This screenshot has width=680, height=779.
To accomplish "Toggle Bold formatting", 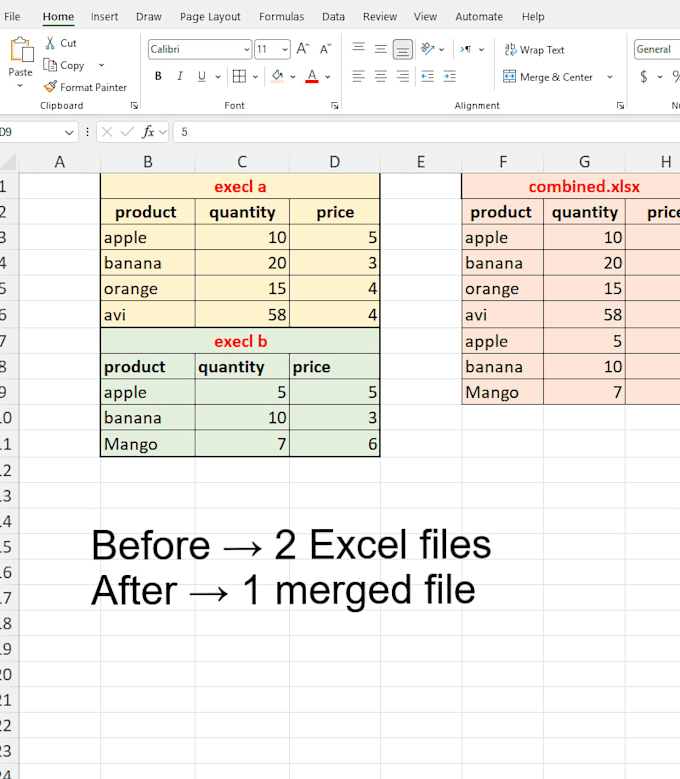I will tap(158, 76).
